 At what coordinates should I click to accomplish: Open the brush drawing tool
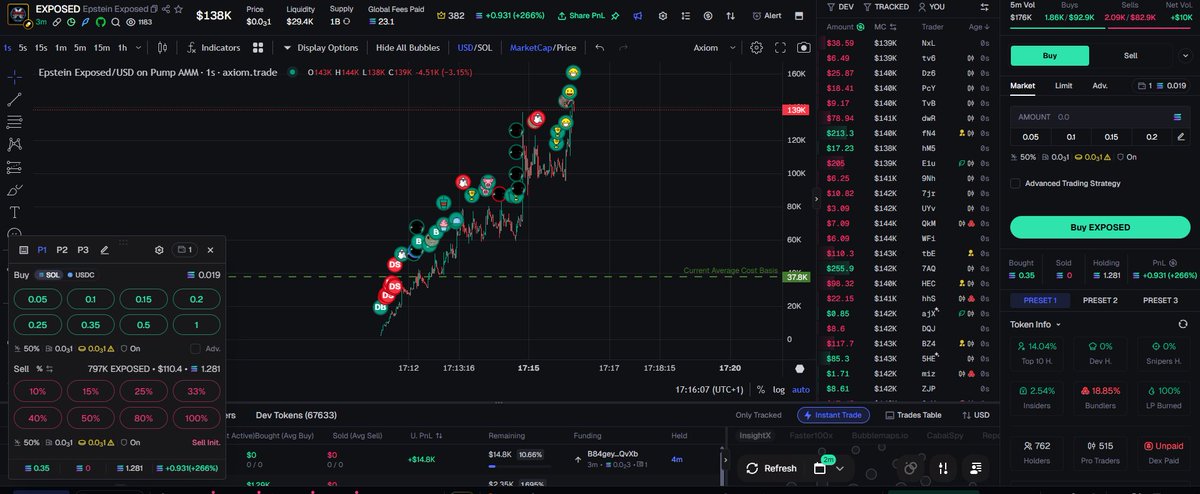[15, 189]
